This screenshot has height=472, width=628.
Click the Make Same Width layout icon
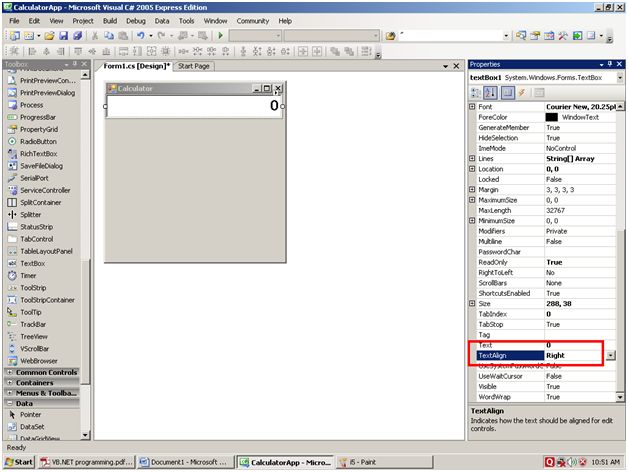[123, 51]
